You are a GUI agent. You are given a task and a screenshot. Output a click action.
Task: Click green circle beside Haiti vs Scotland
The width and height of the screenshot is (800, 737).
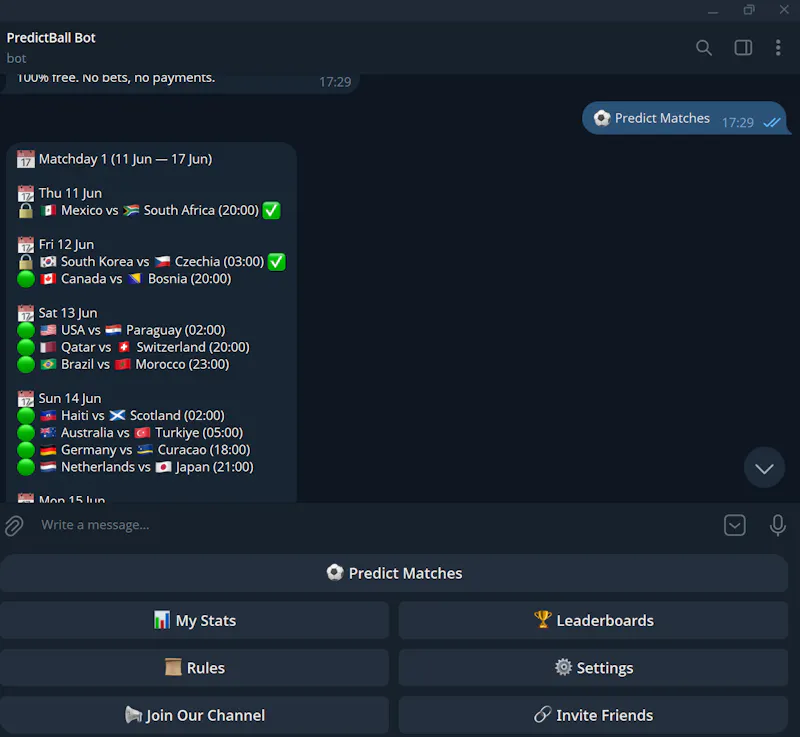pos(26,416)
